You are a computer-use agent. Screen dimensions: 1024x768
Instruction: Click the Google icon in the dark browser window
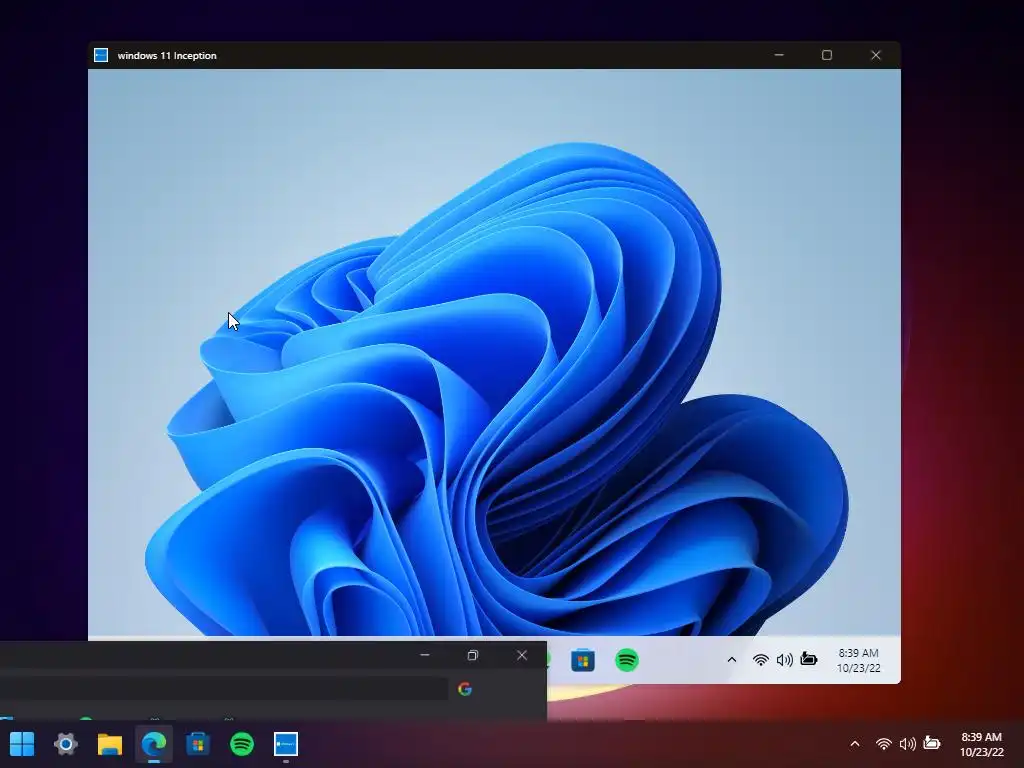click(465, 689)
